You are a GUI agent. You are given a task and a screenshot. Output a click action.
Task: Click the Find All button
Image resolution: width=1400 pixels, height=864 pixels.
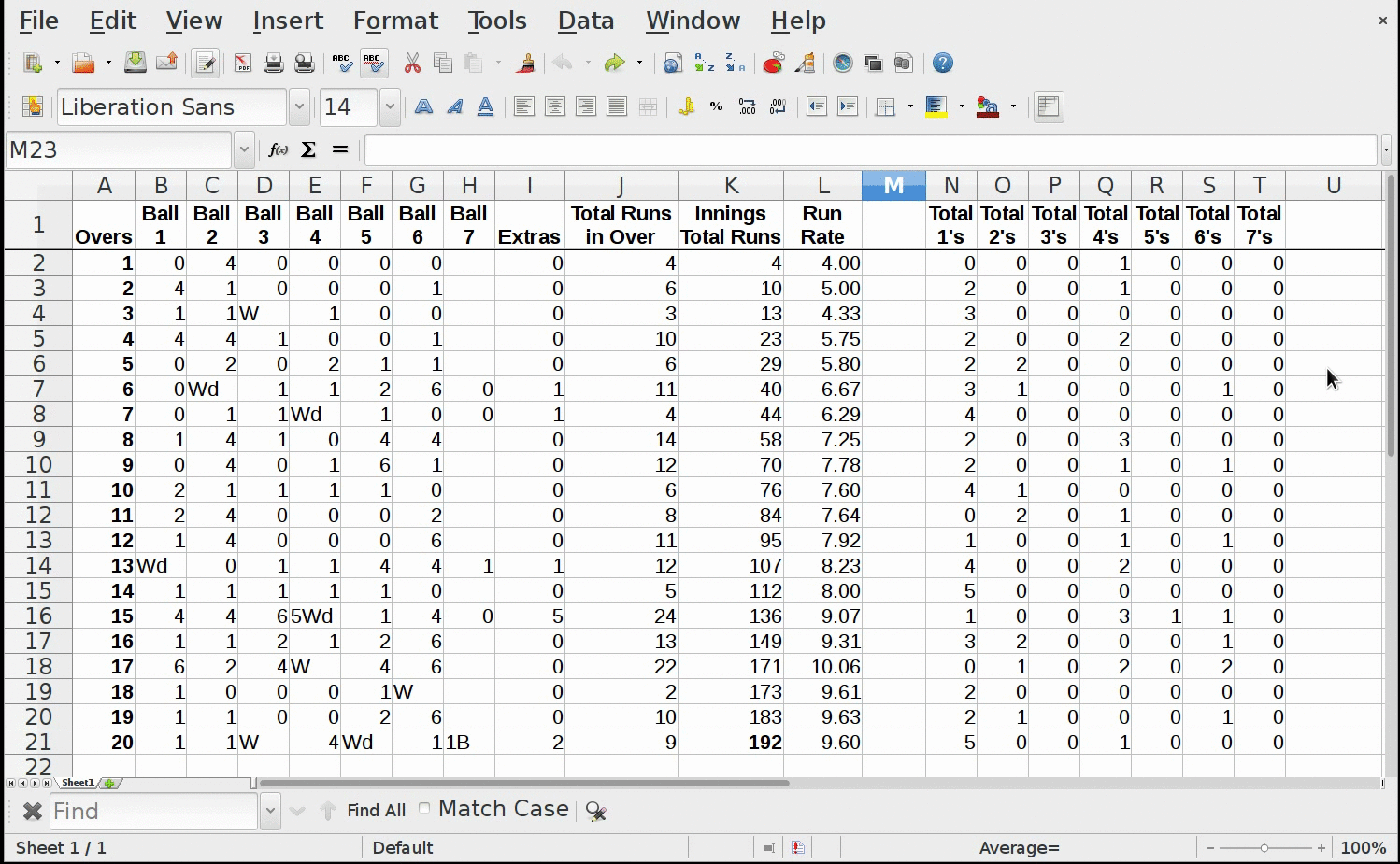[x=376, y=811]
